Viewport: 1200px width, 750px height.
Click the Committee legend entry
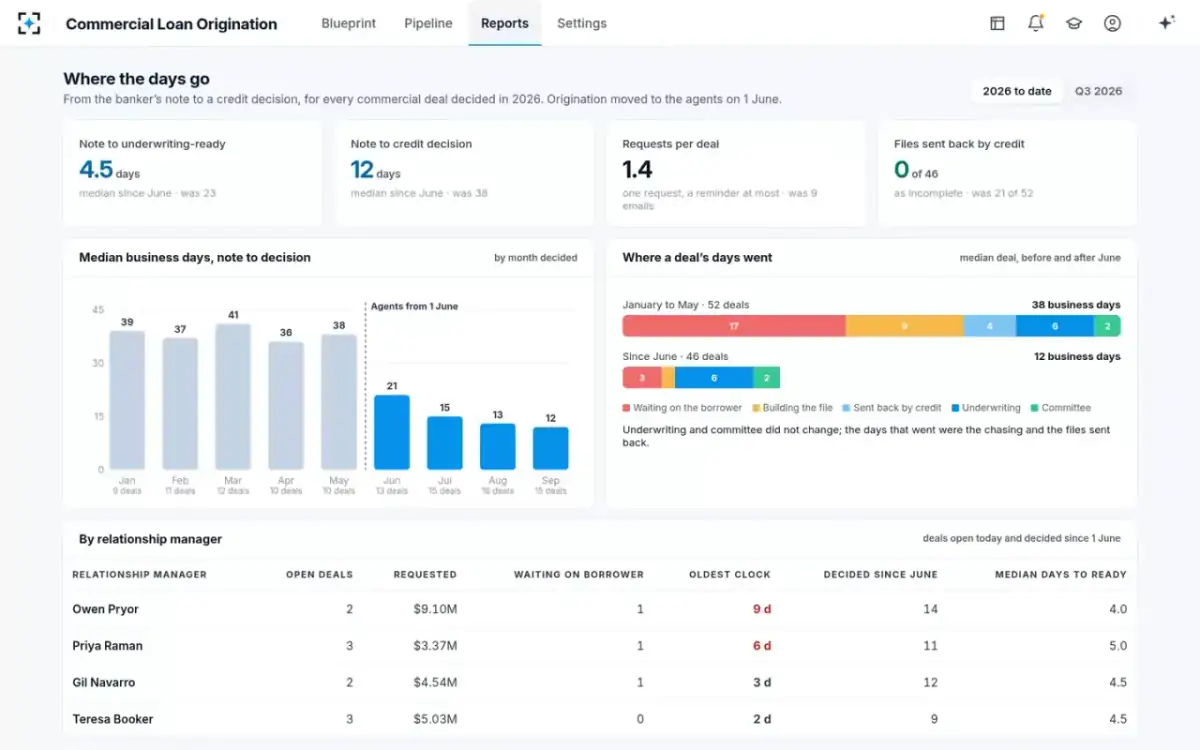pos(1061,408)
